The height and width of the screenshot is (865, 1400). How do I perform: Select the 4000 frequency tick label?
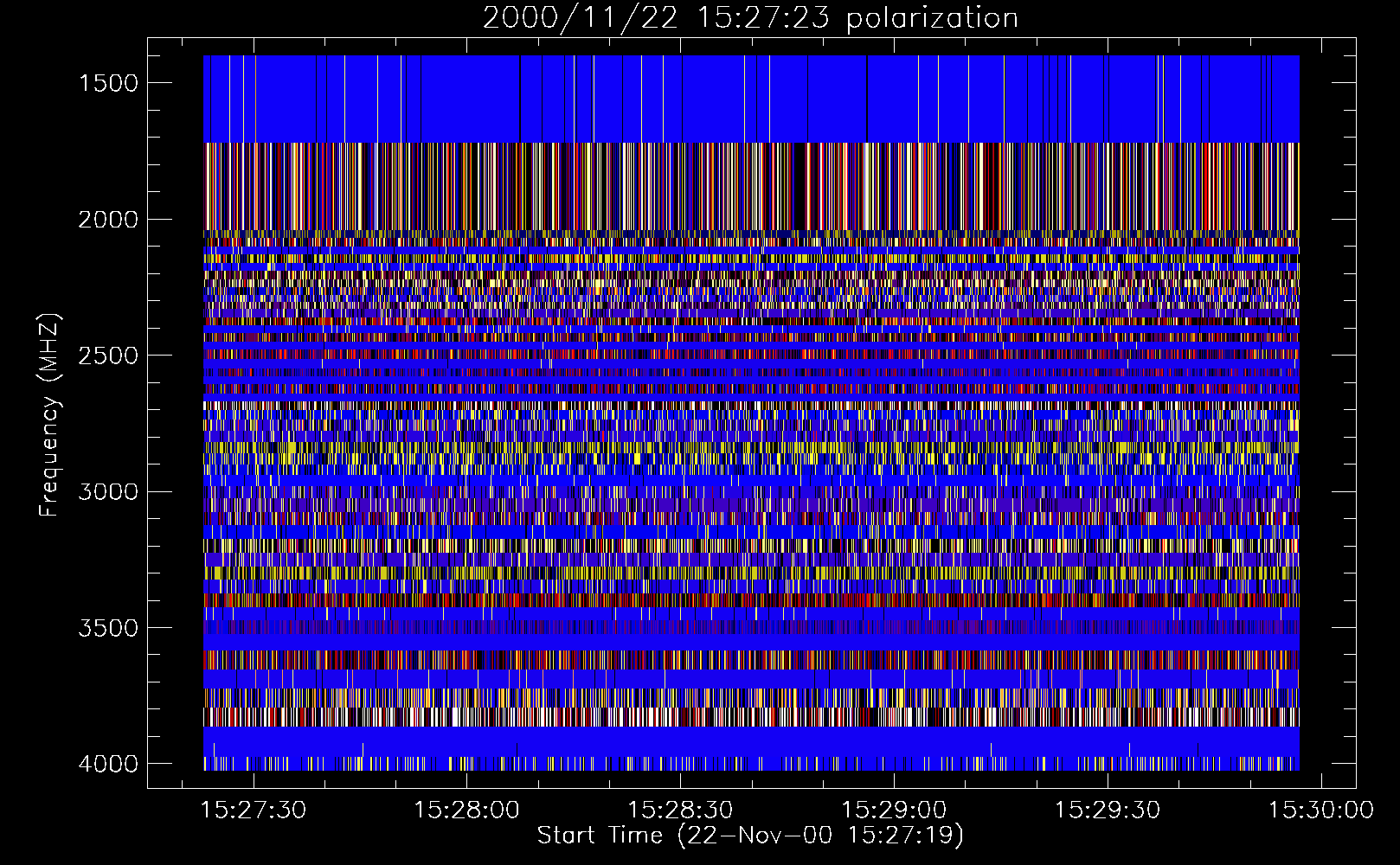point(108,764)
